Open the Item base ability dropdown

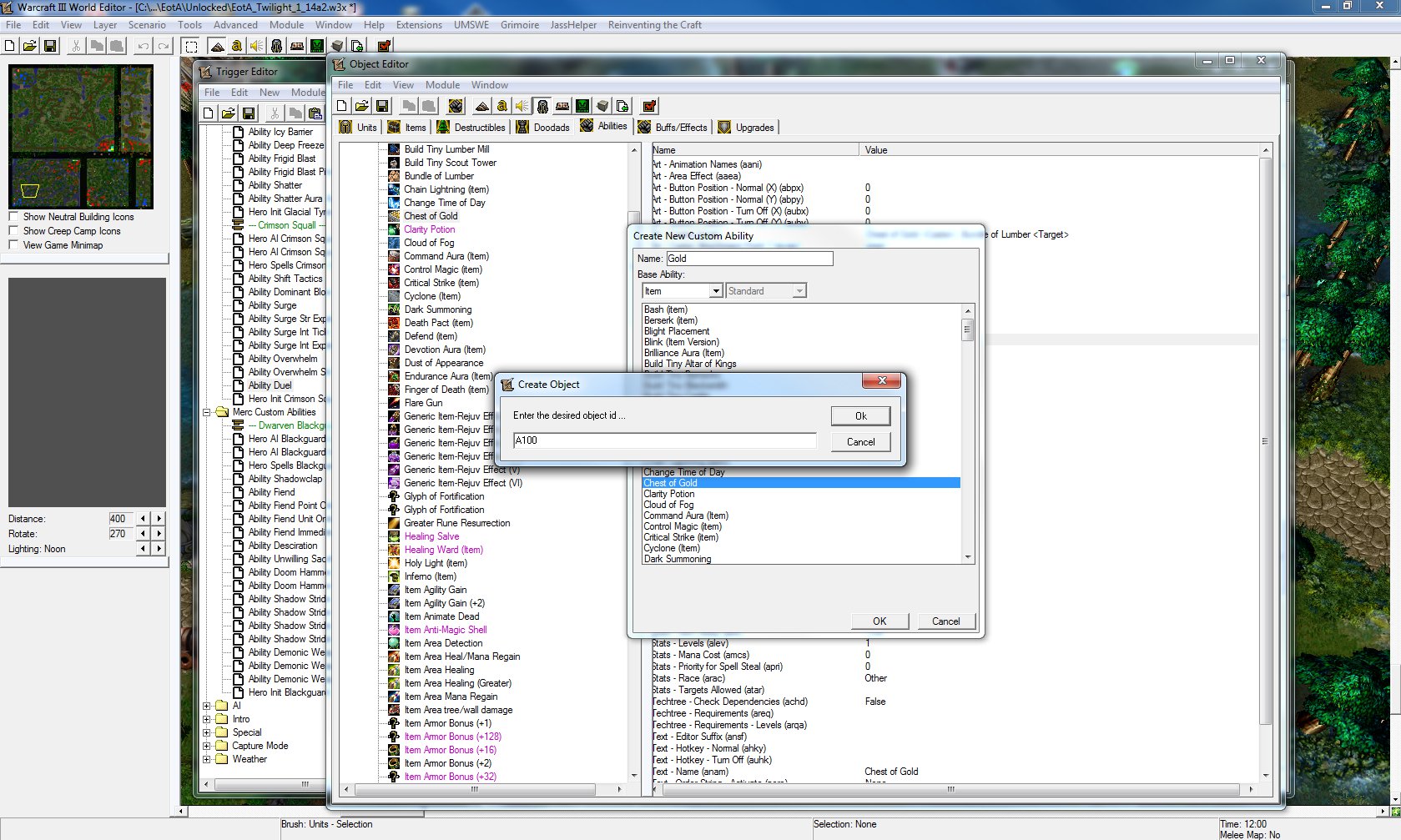[715, 291]
